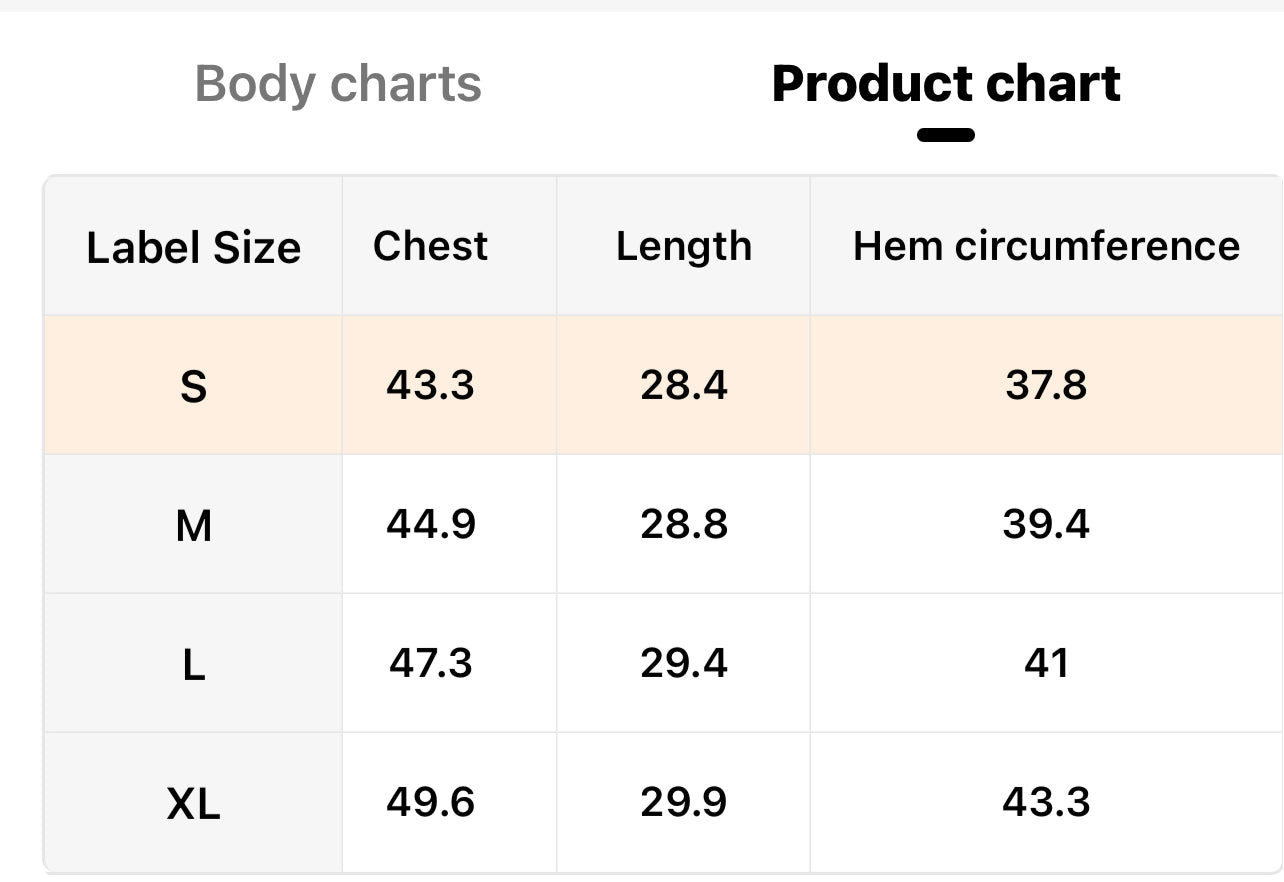Select the Product chart tab
Image resolution: width=1284 pixels, height=882 pixels.
point(945,84)
